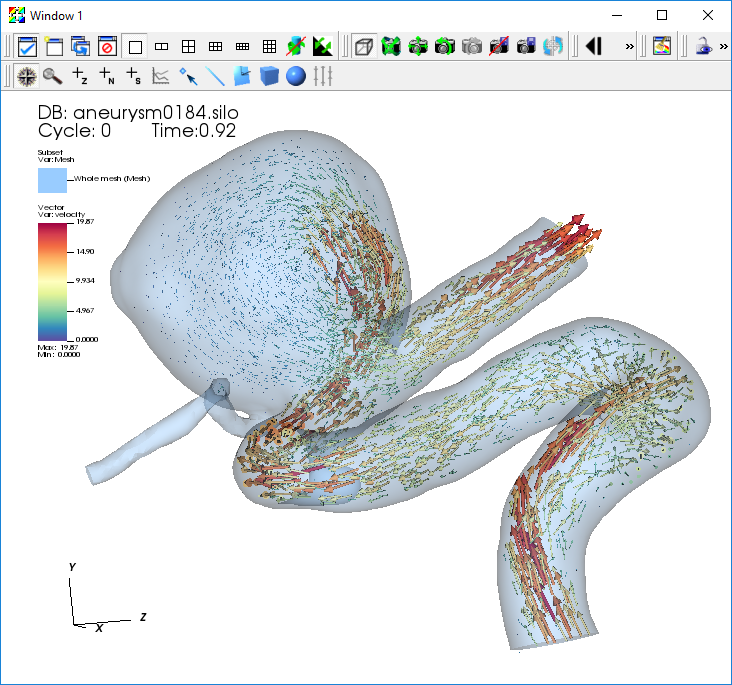Toggle spin mode icon with red slash

coord(296,46)
